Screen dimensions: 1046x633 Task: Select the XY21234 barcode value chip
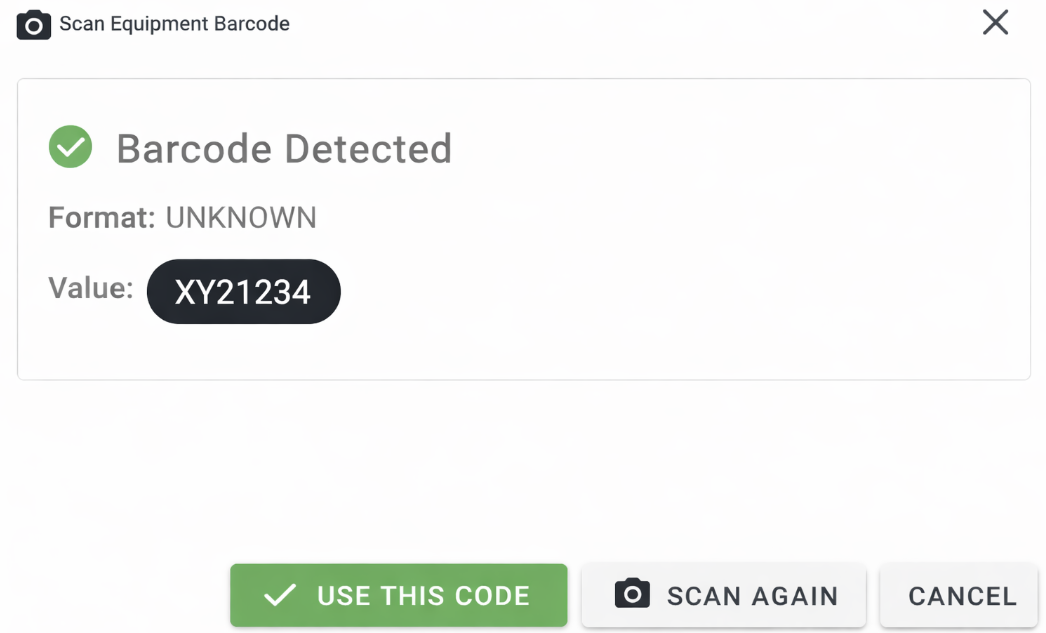click(243, 292)
